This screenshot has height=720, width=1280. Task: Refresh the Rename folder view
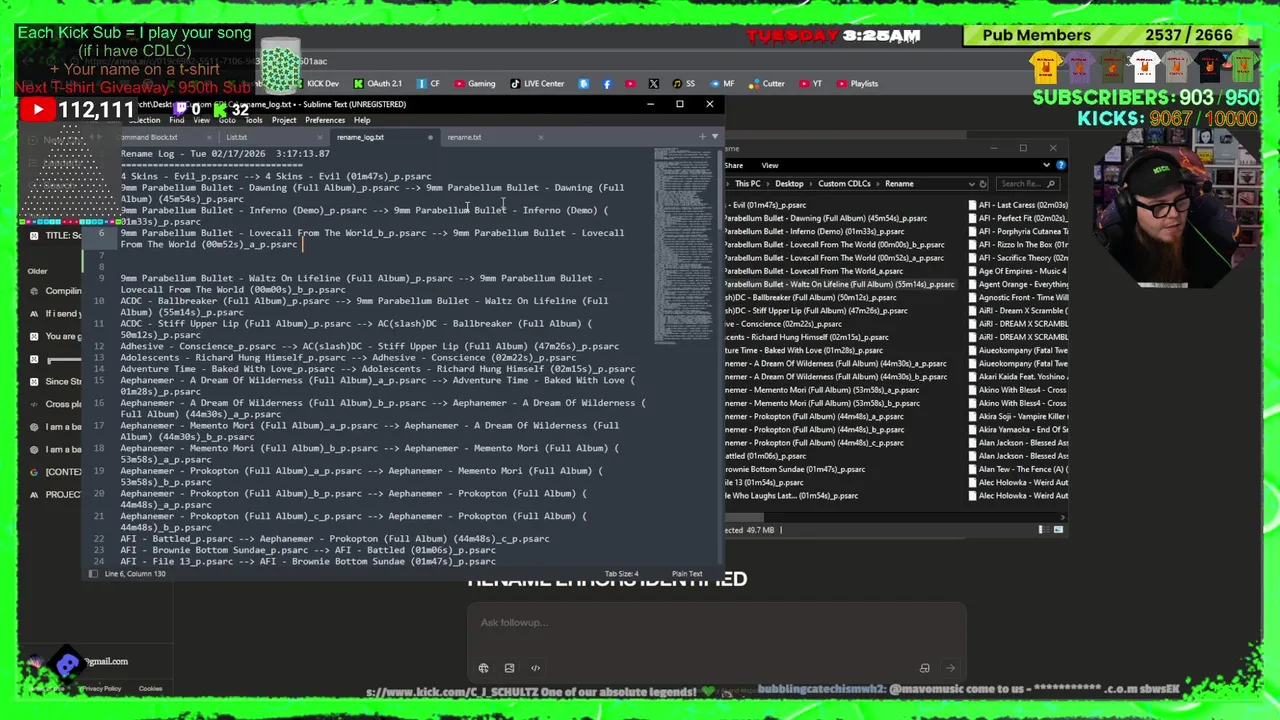(983, 184)
